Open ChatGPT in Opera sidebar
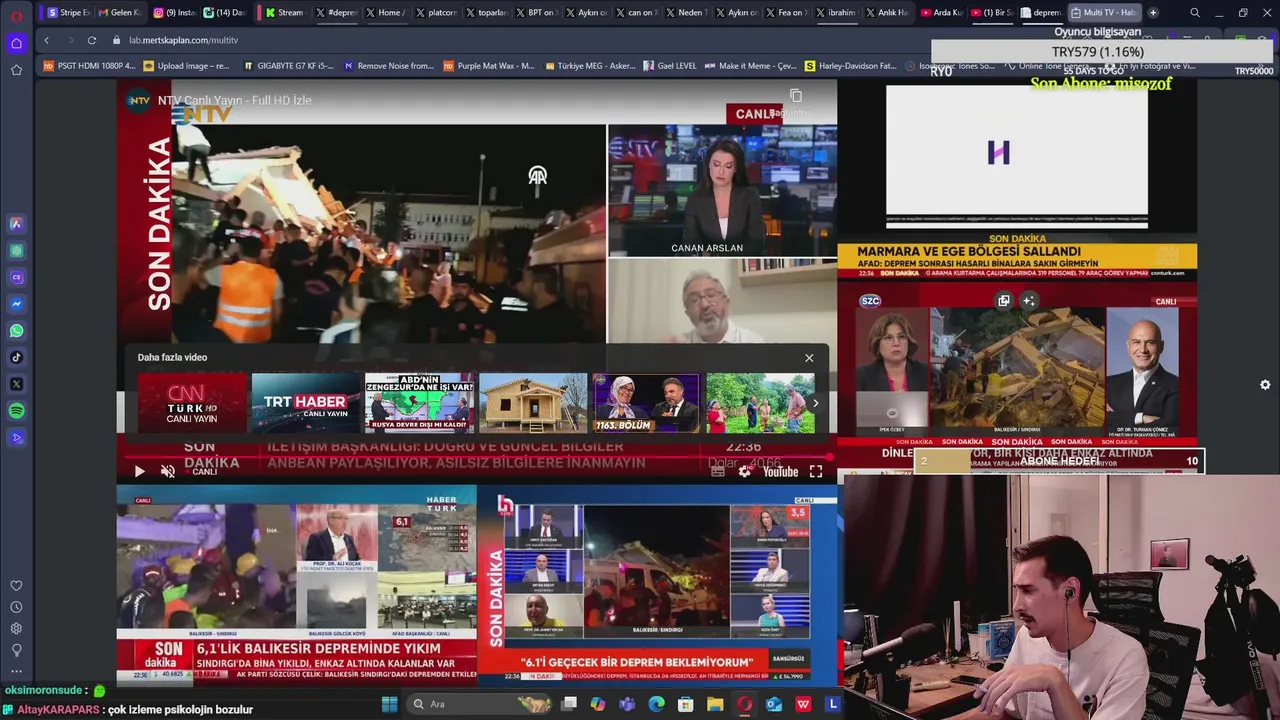Image resolution: width=1280 pixels, height=720 pixels. tap(16, 251)
